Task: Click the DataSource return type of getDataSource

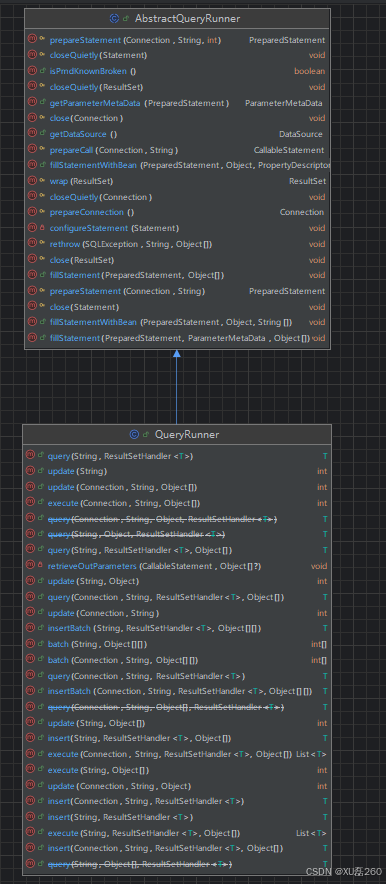Action: (x=301, y=134)
